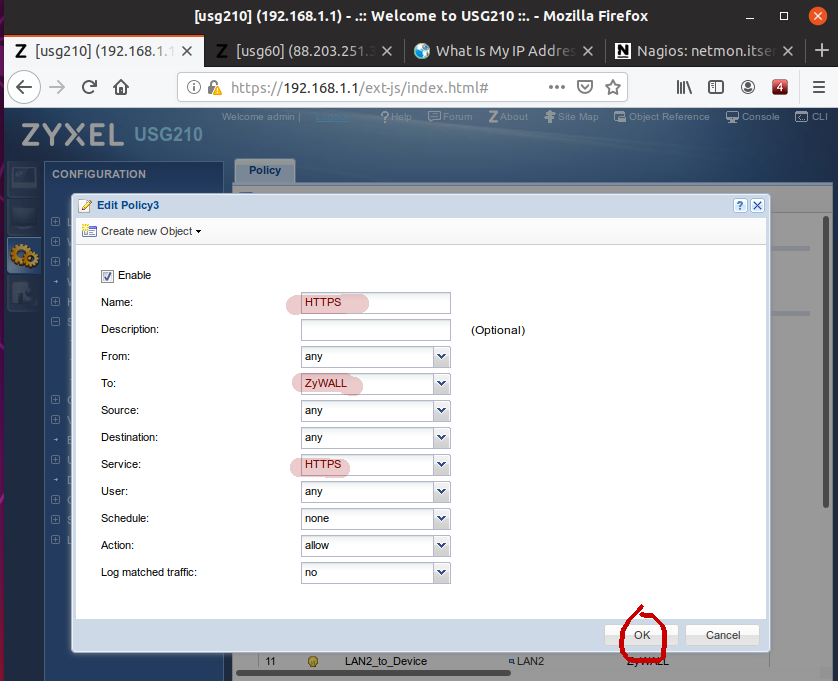The width and height of the screenshot is (838, 681).
Task: Open the Schedule dropdown
Action: click(x=441, y=519)
